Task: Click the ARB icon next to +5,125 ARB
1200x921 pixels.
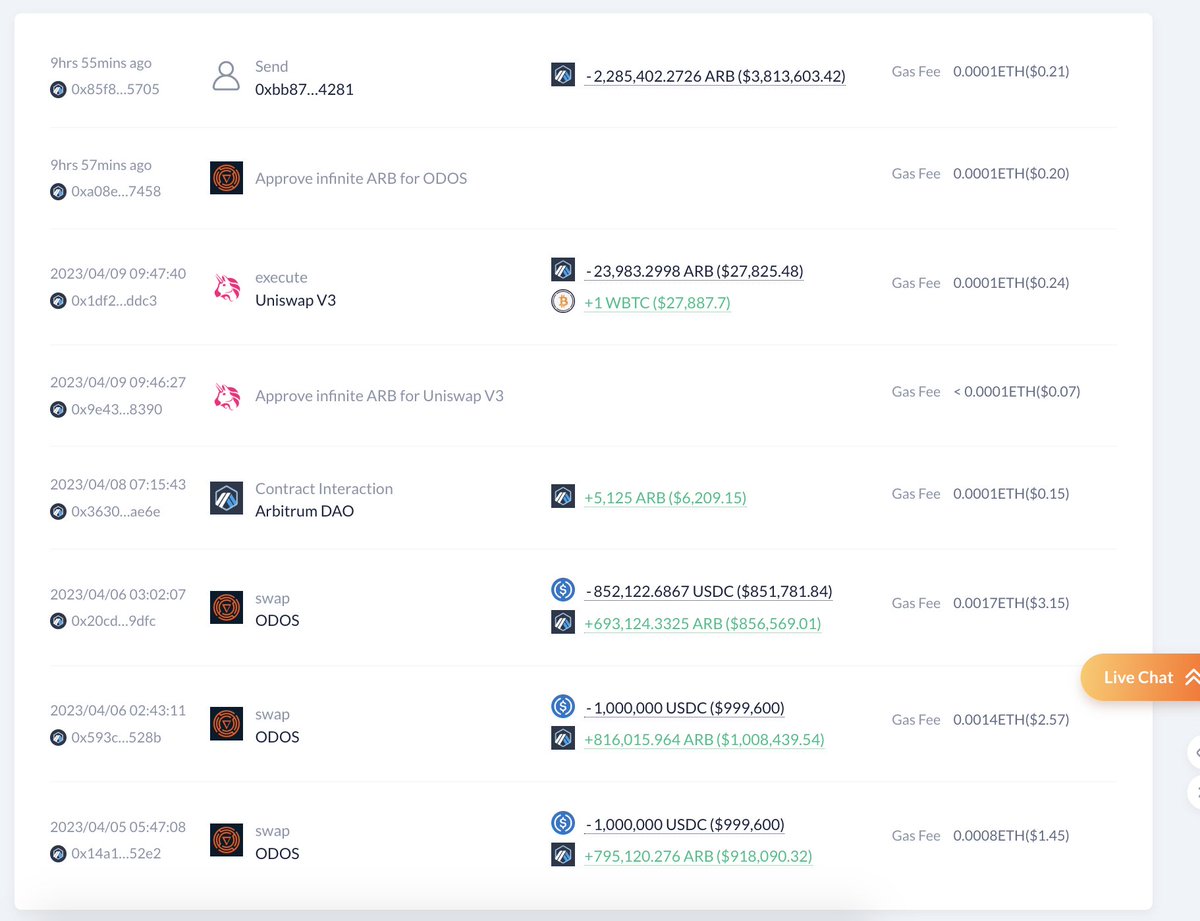Action: coord(563,495)
